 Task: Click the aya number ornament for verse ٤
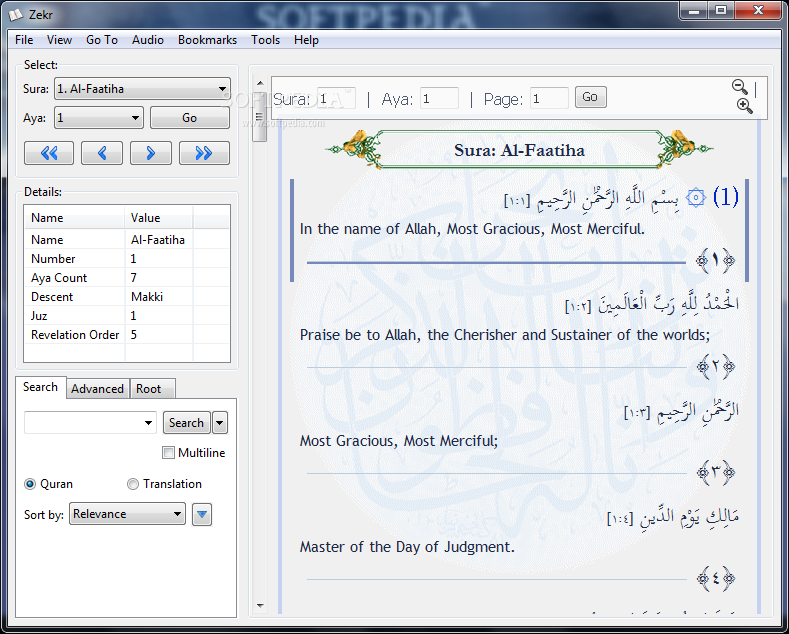[715, 579]
